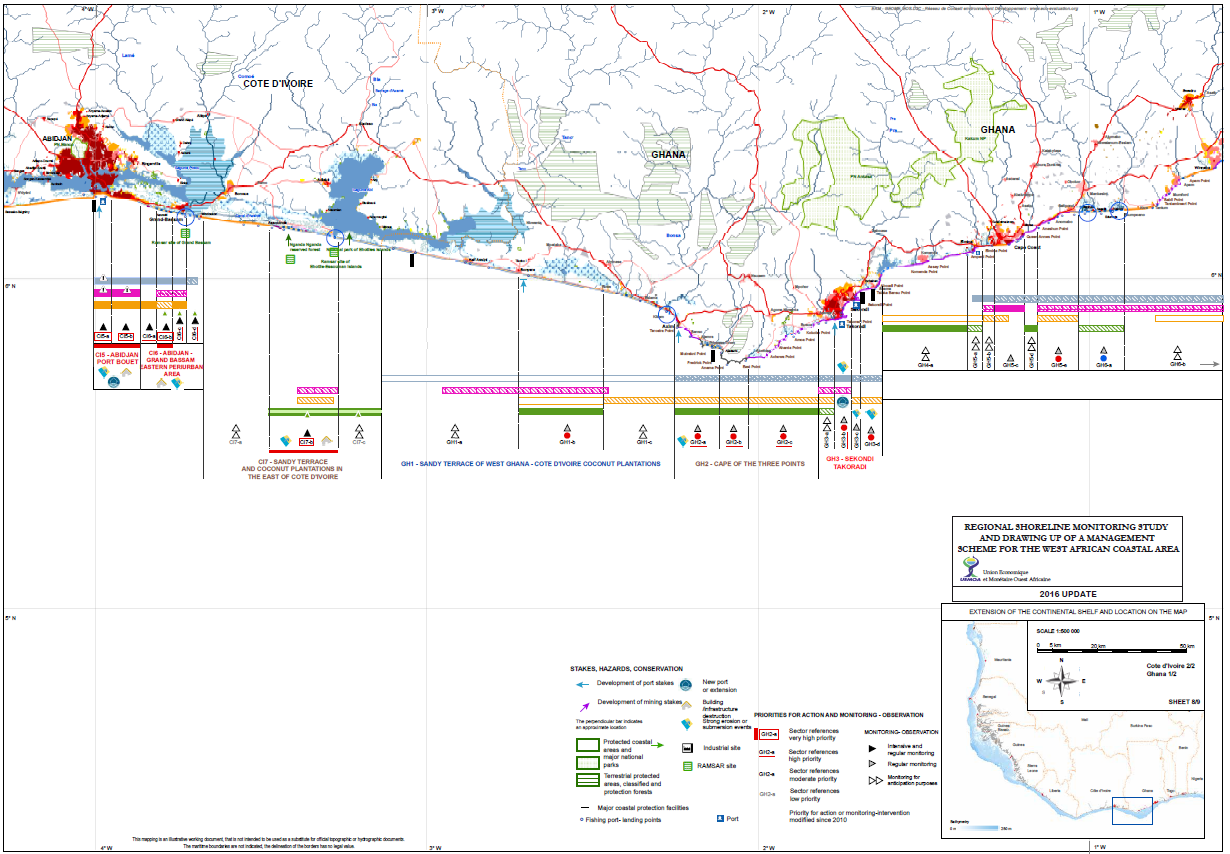Screen dimensions: 1230x854
Task: Click the new port icon under CI5 Abidjan
Action: (x=114, y=383)
